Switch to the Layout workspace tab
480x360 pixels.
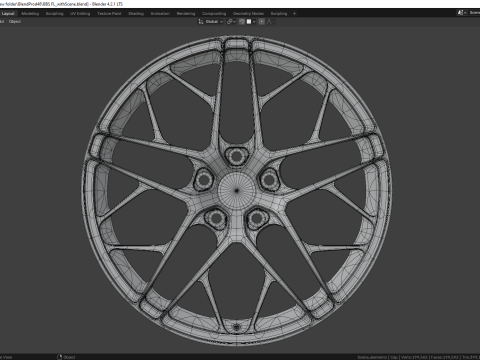(8, 14)
